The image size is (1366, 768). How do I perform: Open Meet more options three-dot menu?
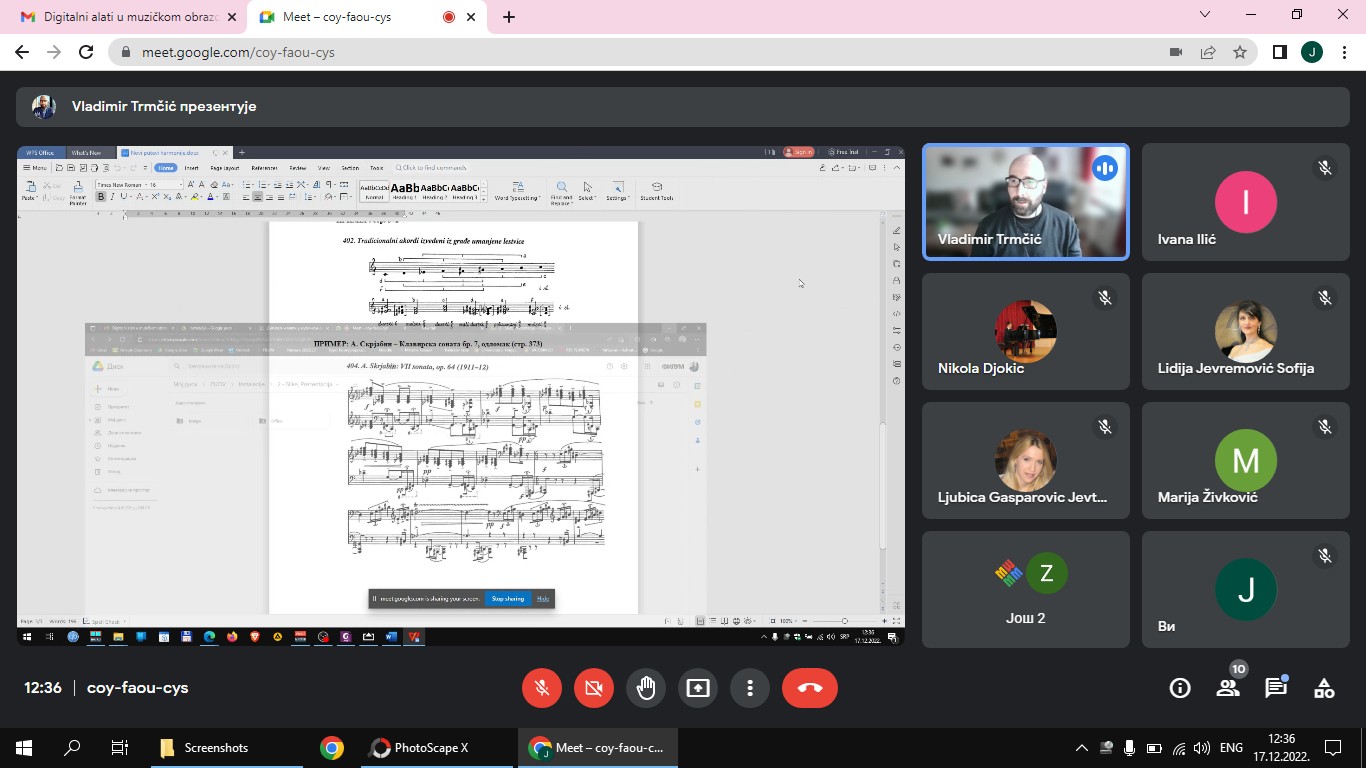[x=750, y=688]
